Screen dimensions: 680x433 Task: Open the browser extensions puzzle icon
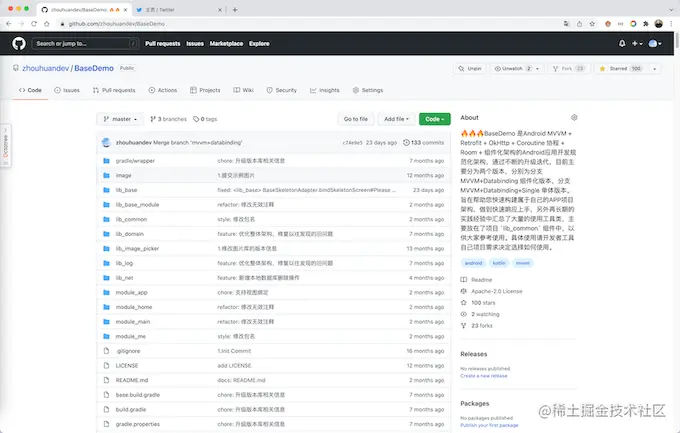646,24
